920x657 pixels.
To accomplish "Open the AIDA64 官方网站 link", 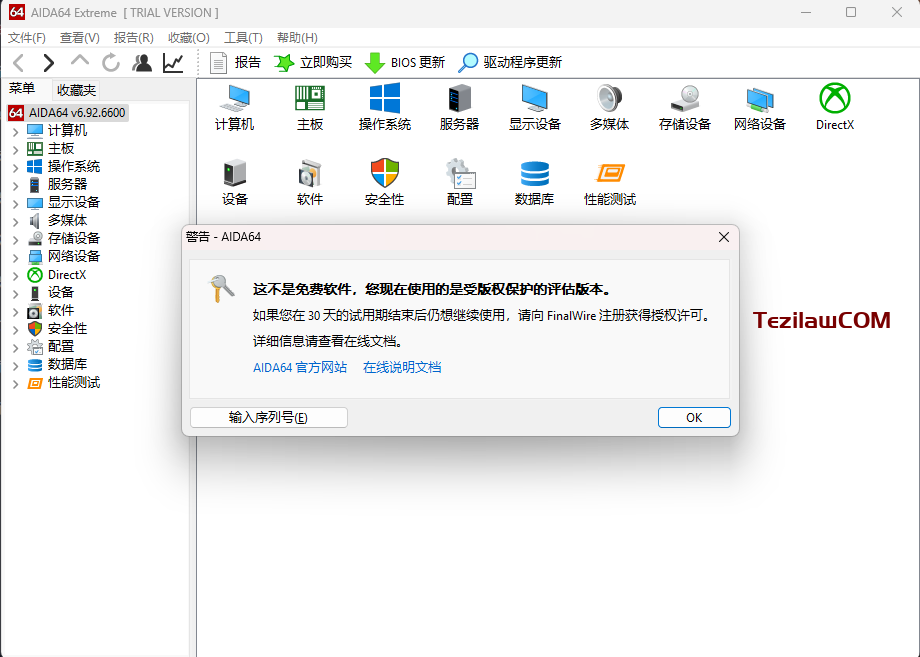I will point(300,367).
